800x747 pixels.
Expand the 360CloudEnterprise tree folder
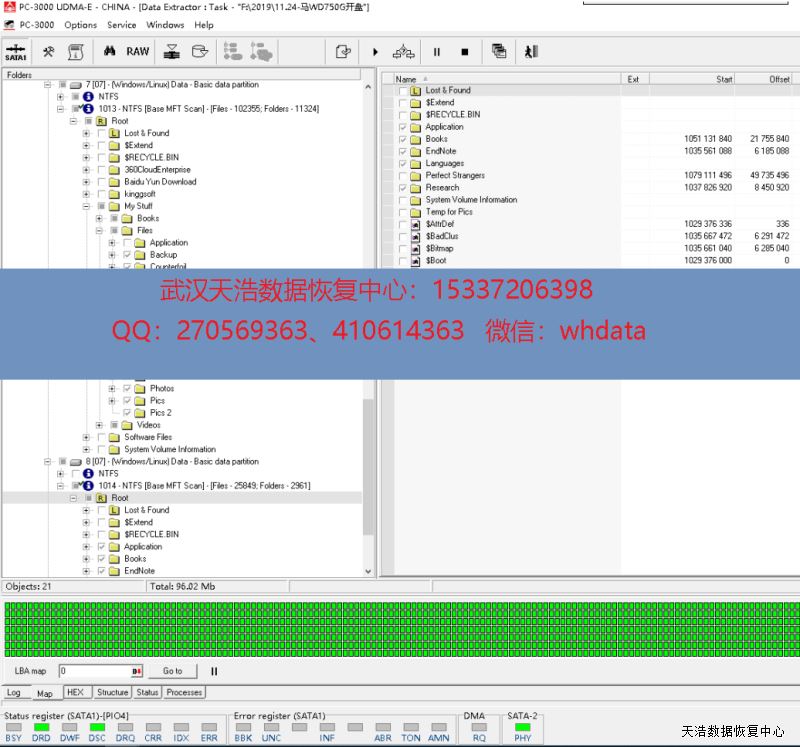click(87, 170)
